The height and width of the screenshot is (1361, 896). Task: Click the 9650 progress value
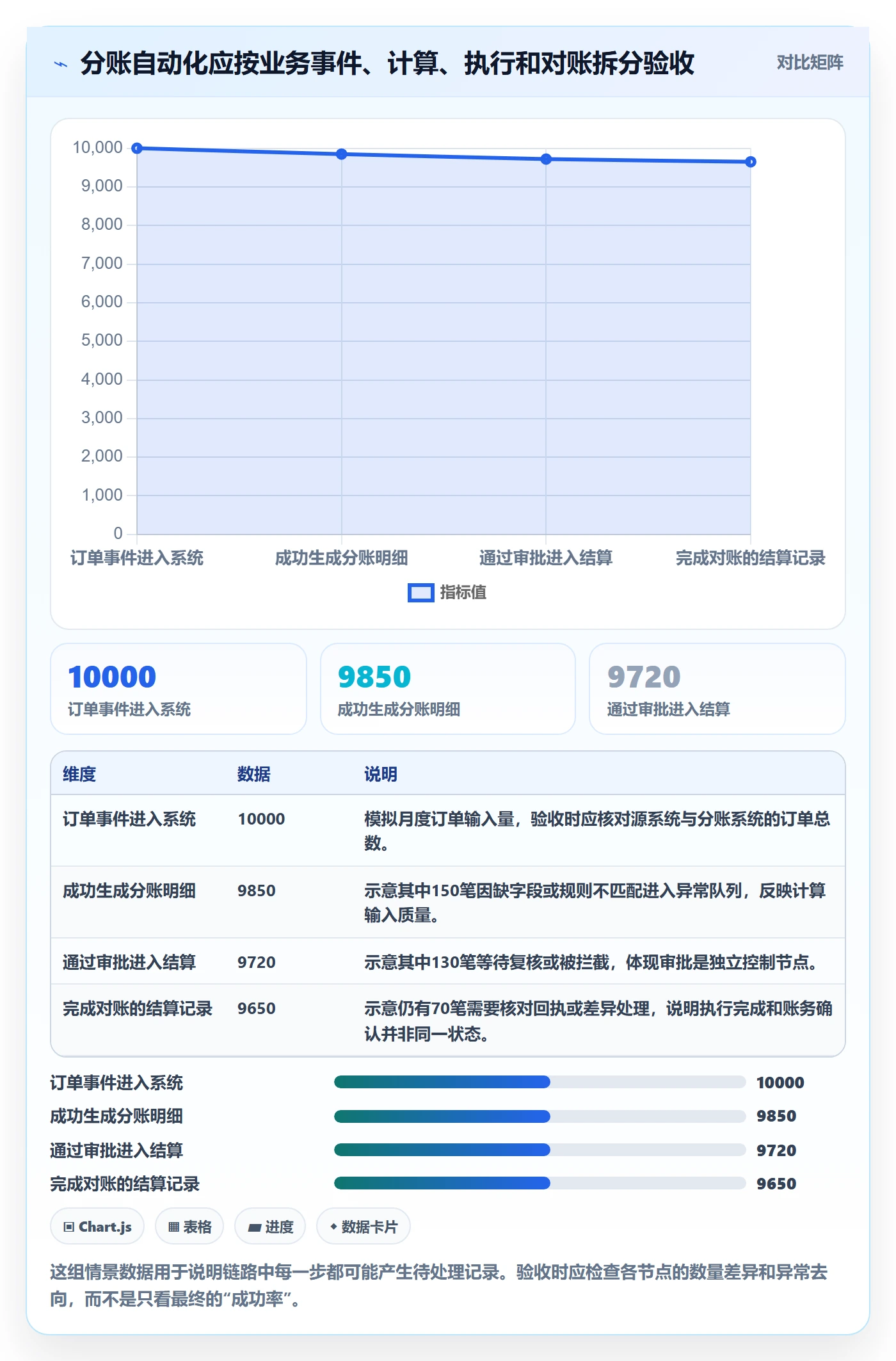pyautogui.click(x=776, y=1184)
